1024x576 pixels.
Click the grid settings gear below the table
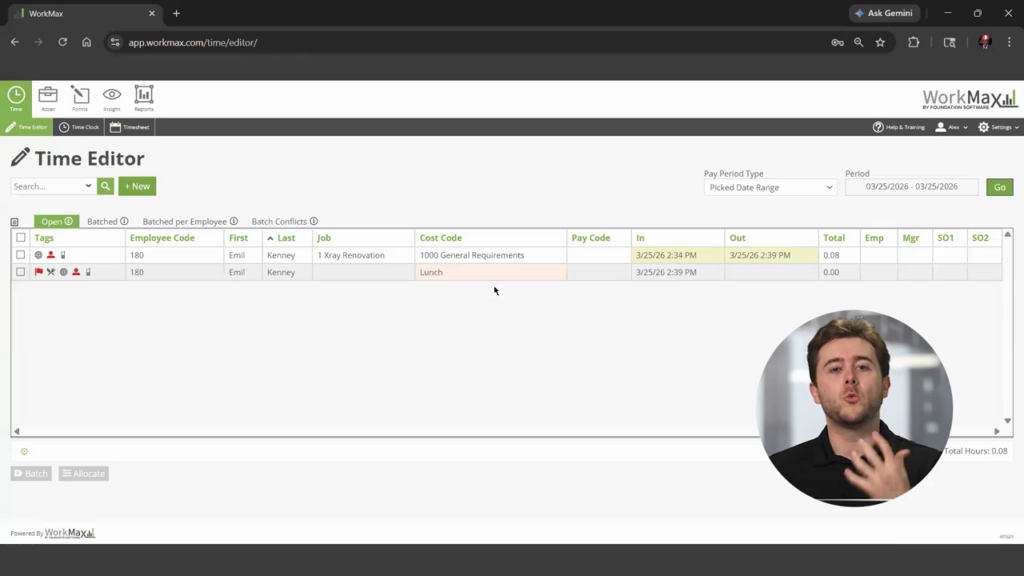24,452
